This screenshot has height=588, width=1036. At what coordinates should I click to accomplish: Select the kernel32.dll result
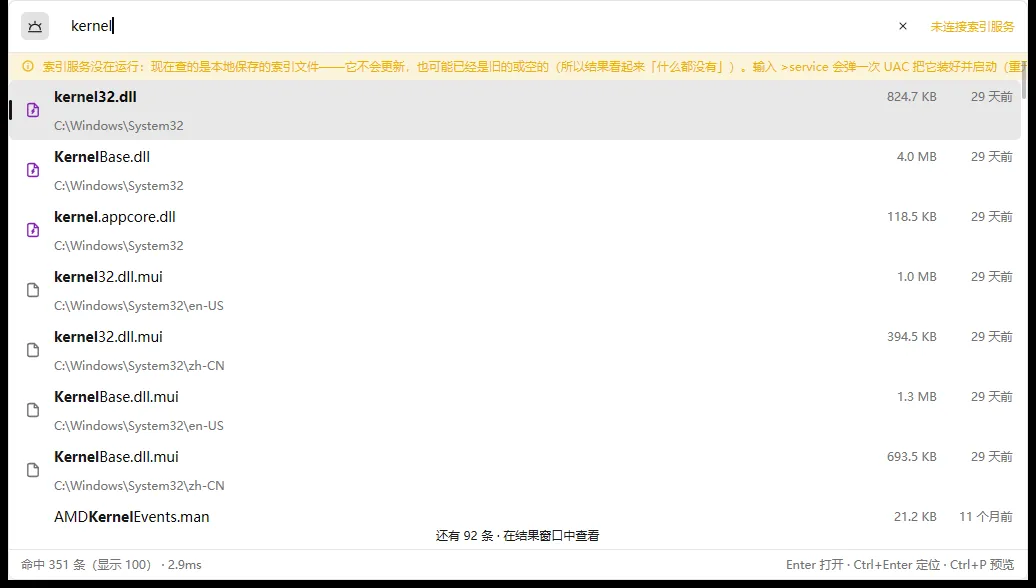click(x=515, y=110)
